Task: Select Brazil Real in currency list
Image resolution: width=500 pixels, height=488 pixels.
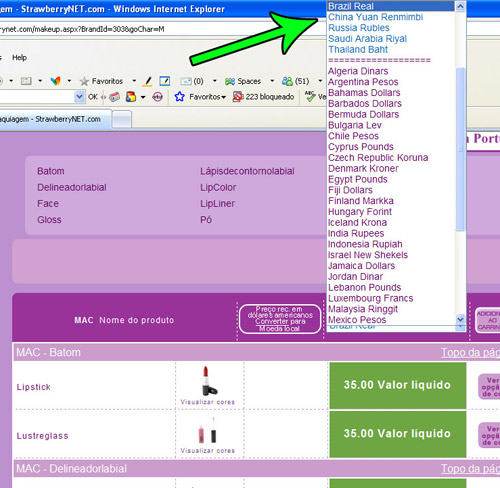Action: [x=391, y=6]
